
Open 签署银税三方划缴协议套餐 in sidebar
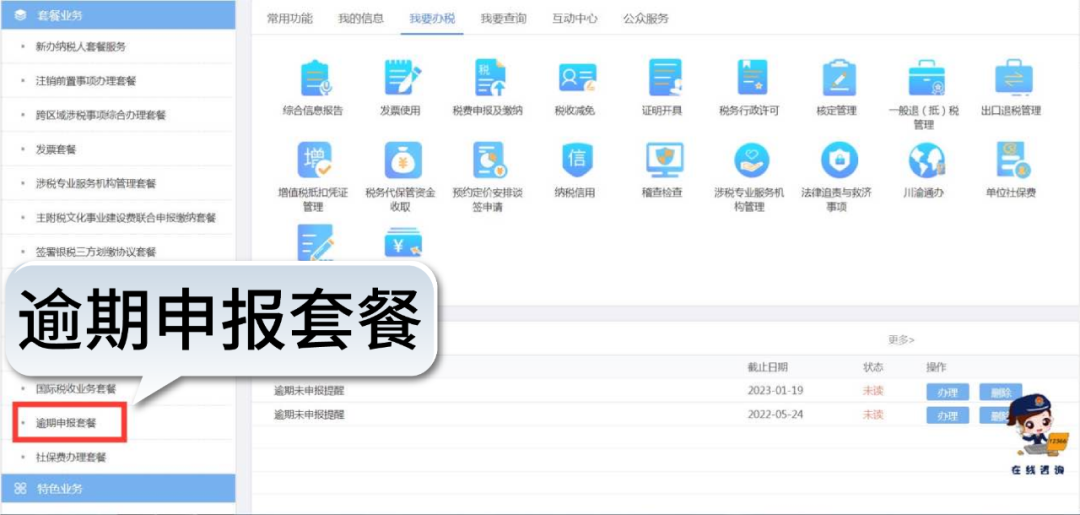[x=96, y=252]
